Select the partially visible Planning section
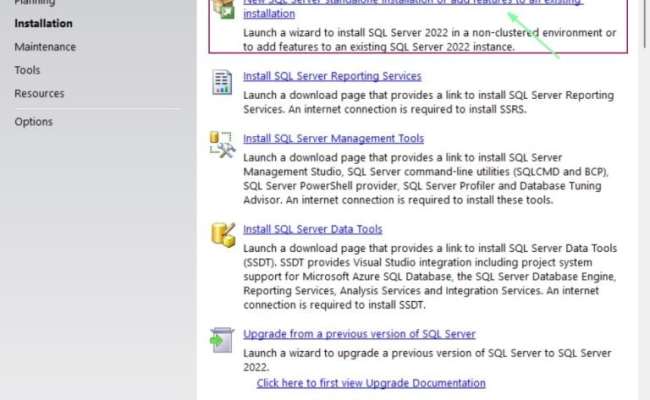The image size is (650, 400). 34,2
